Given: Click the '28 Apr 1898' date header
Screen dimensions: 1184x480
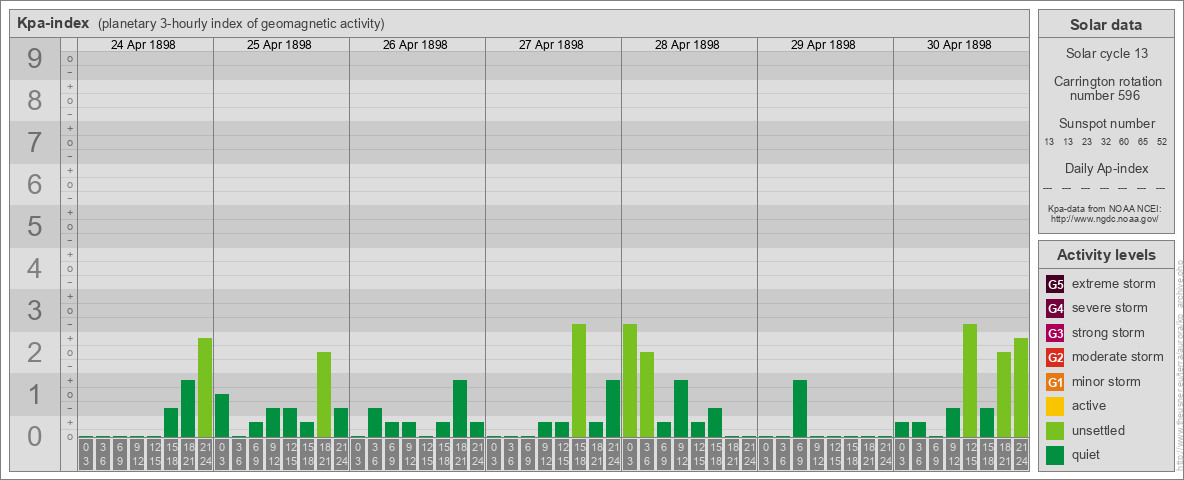Looking at the screenshot, I should [x=687, y=45].
